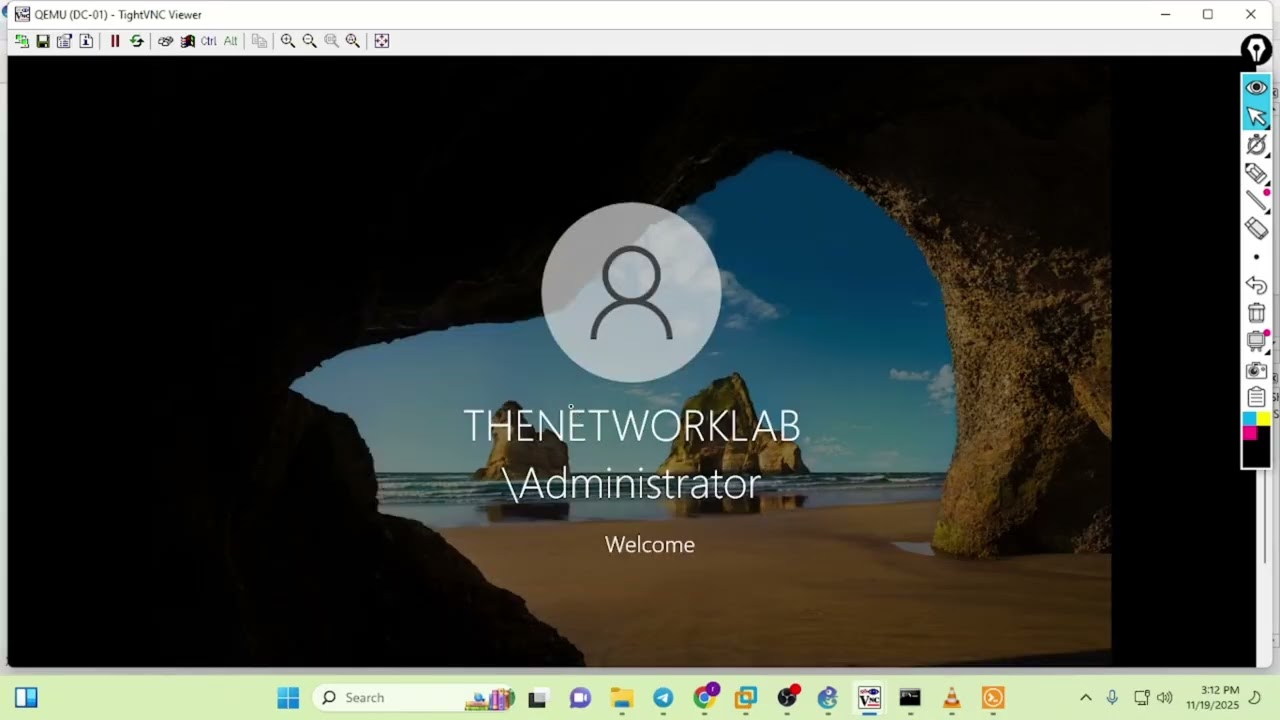
Task: Open File Explorer from the taskbar
Action: click(622, 698)
